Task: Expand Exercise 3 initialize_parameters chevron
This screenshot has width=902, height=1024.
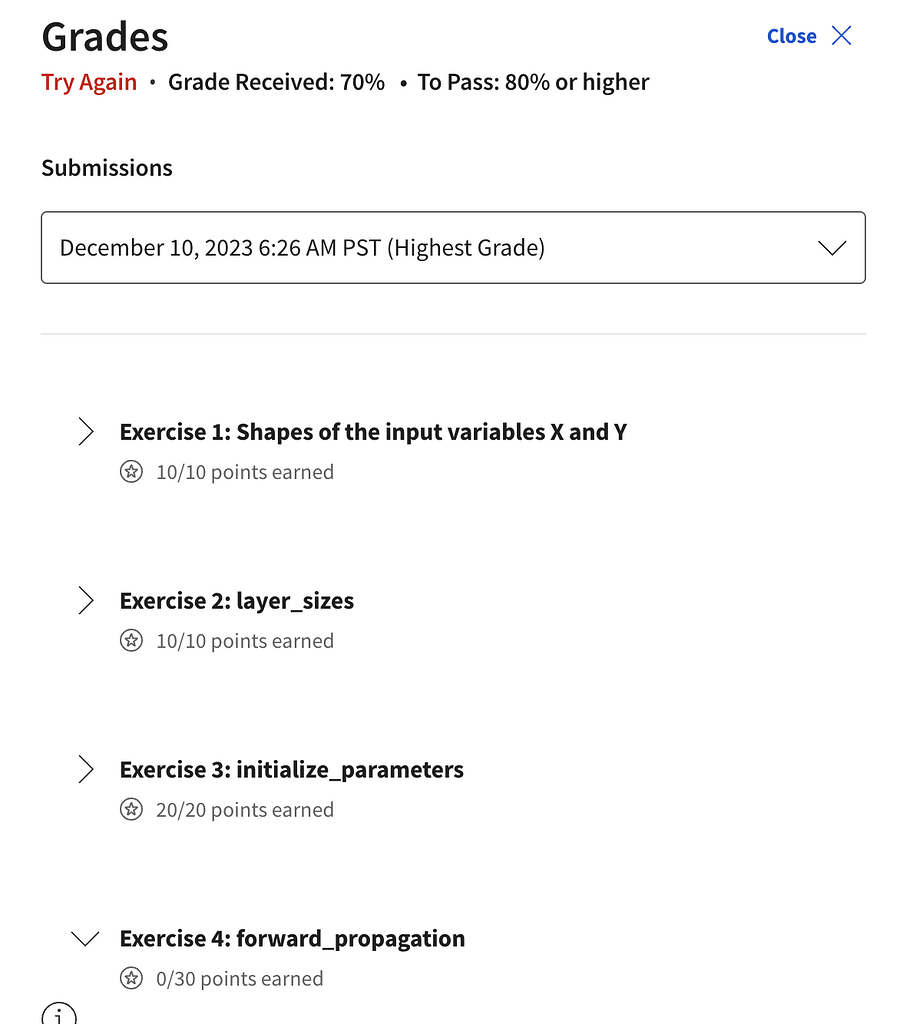Action: point(86,770)
